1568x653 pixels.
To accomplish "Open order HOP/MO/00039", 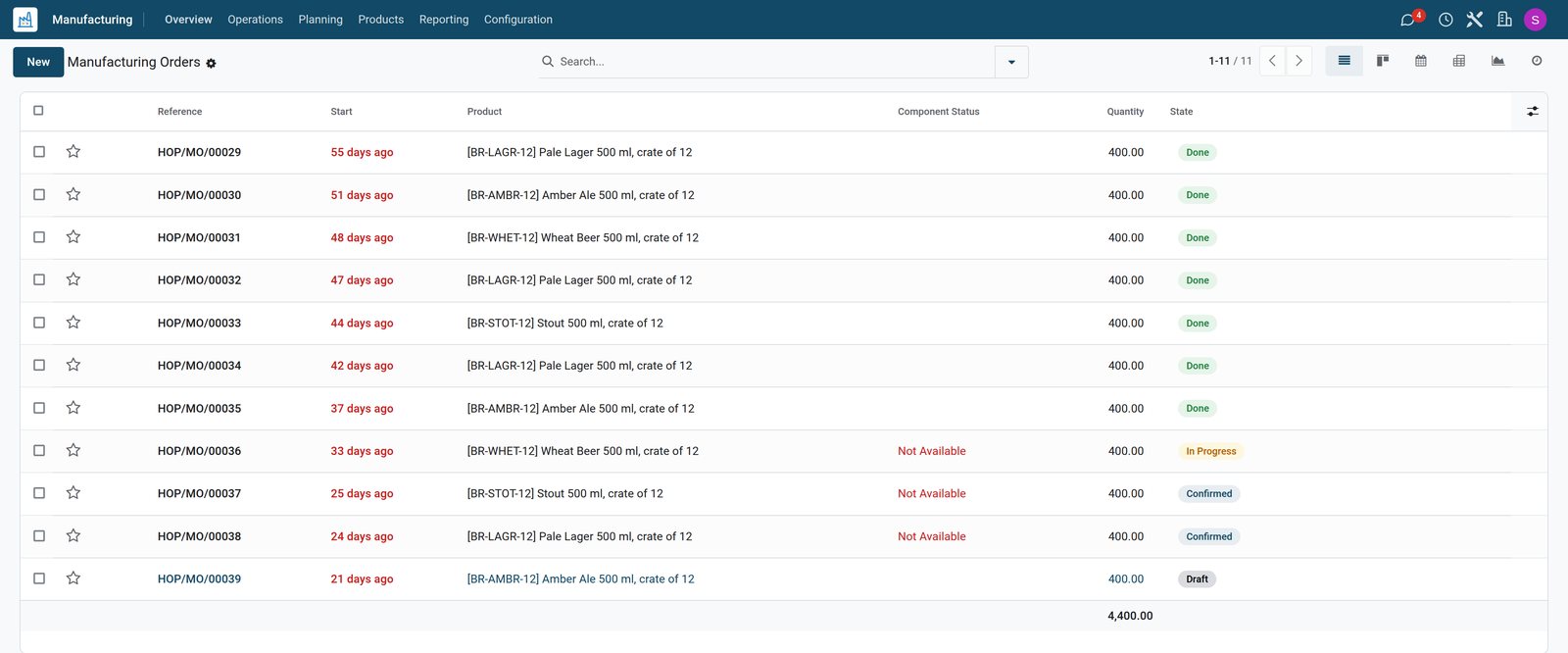I will pyautogui.click(x=199, y=579).
